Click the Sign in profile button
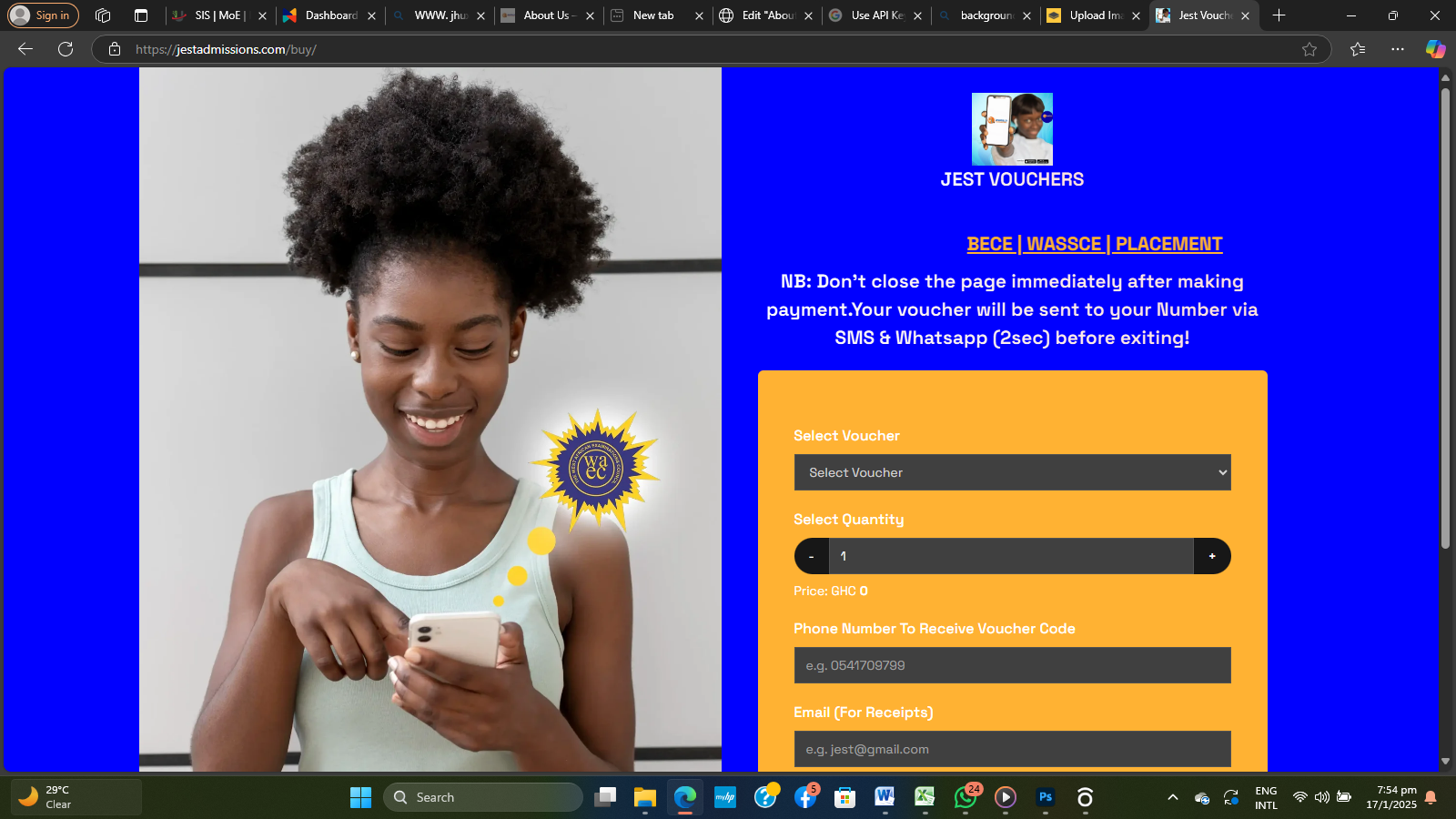 [x=43, y=15]
